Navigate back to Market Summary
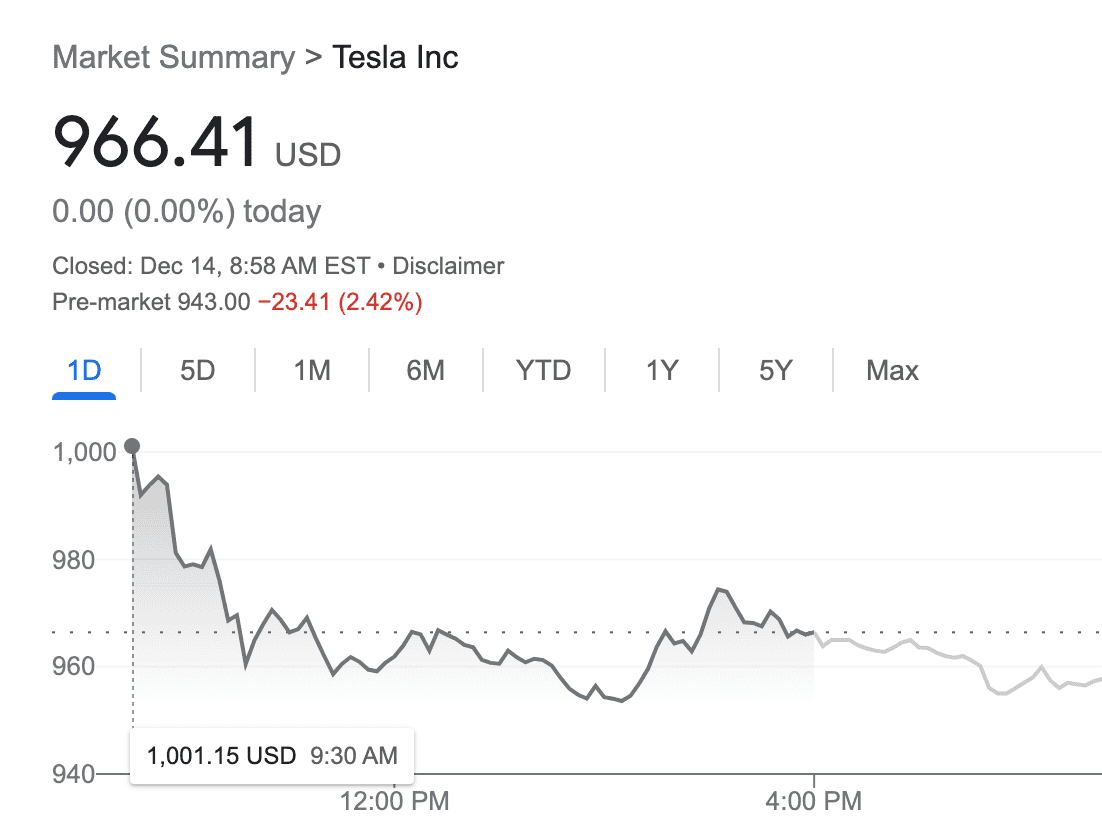Screen dimensions: 1102x816 click(170, 57)
